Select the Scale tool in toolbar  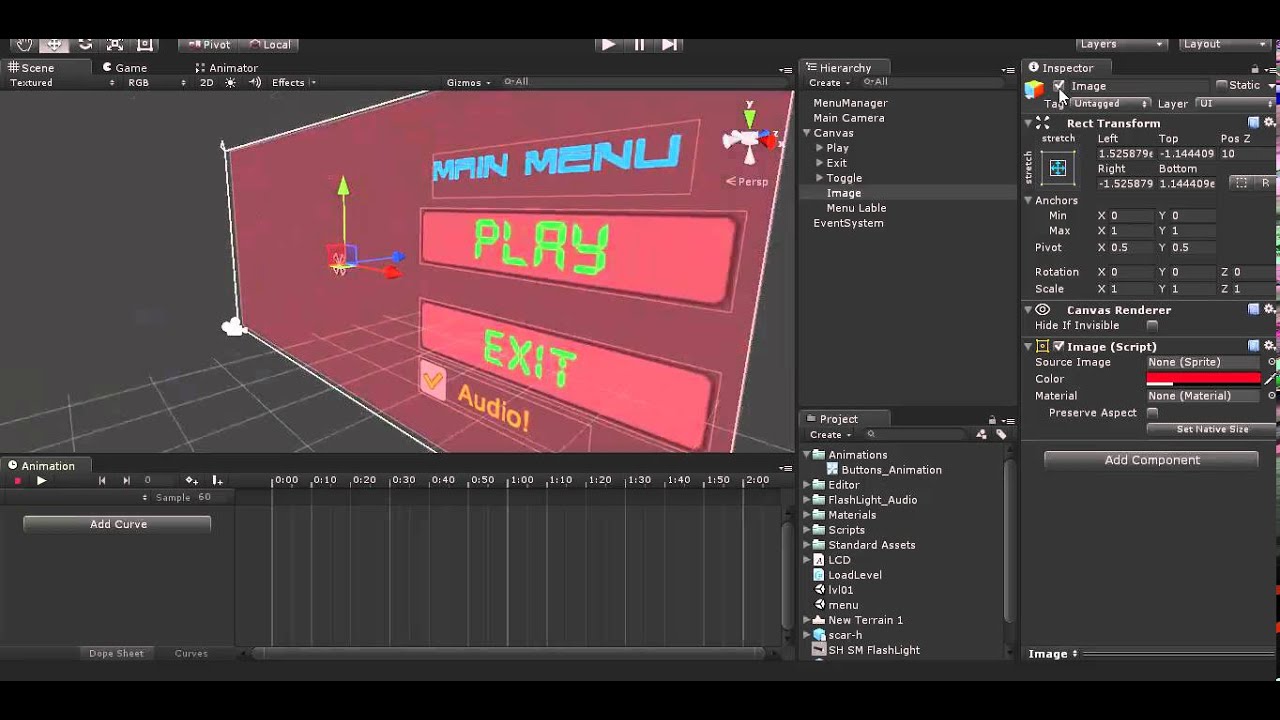point(115,44)
